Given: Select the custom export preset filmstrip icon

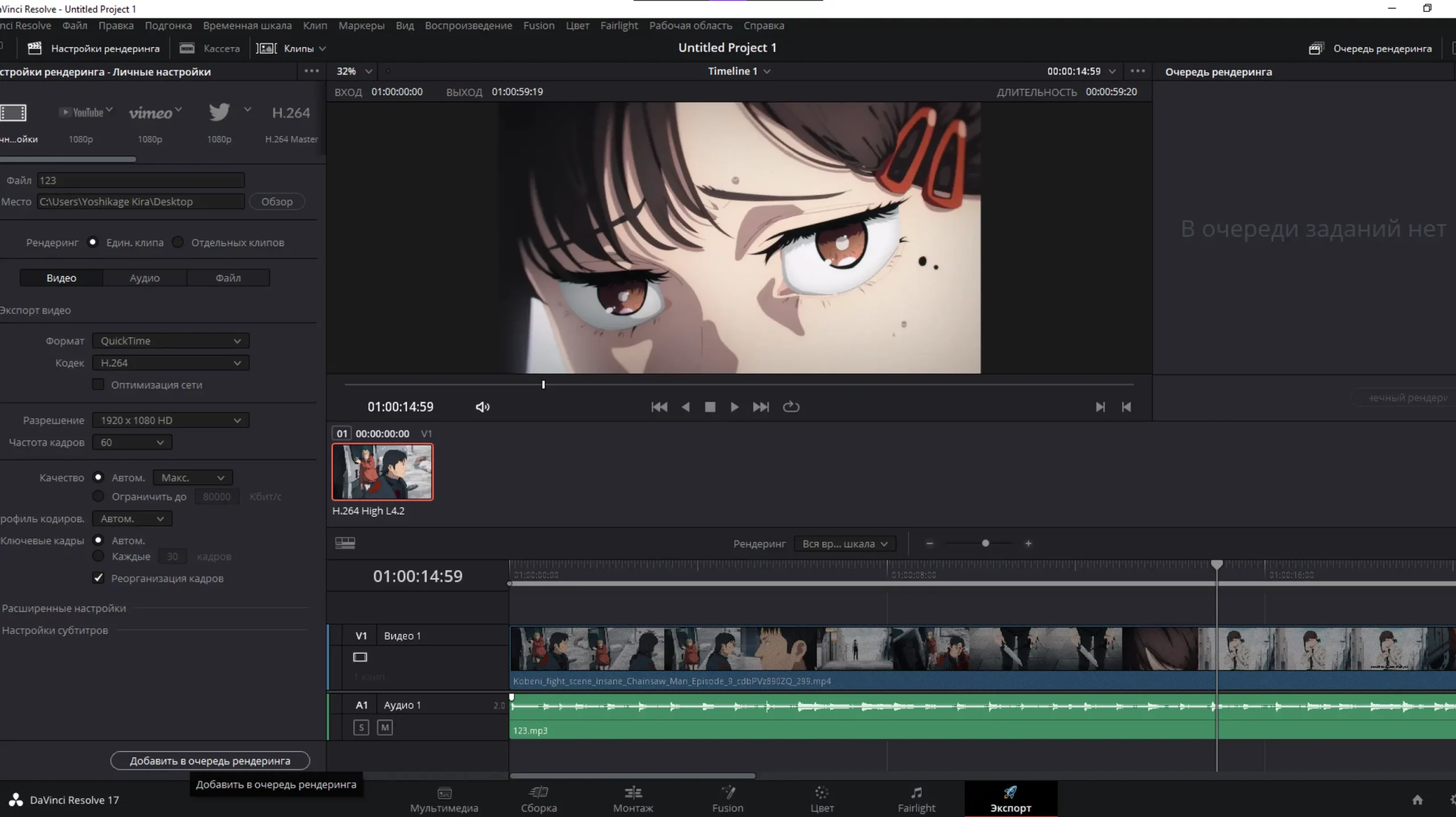Looking at the screenshot, I should click(13, 113).
